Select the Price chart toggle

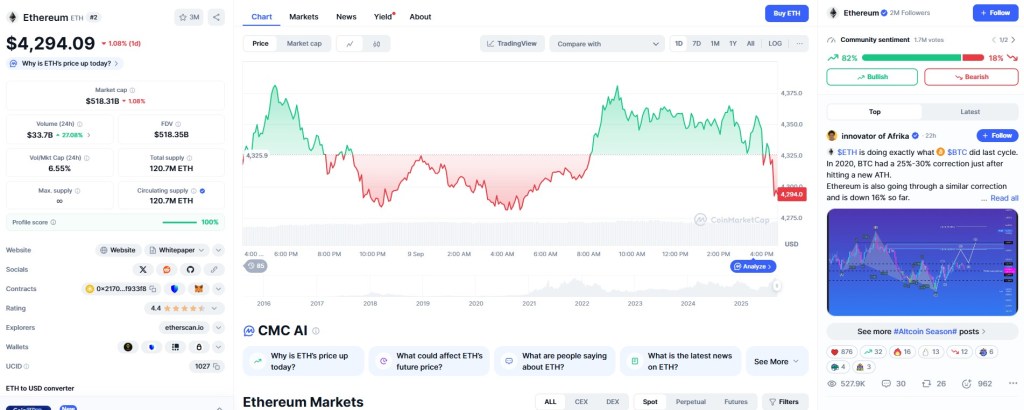coord(260,44)
